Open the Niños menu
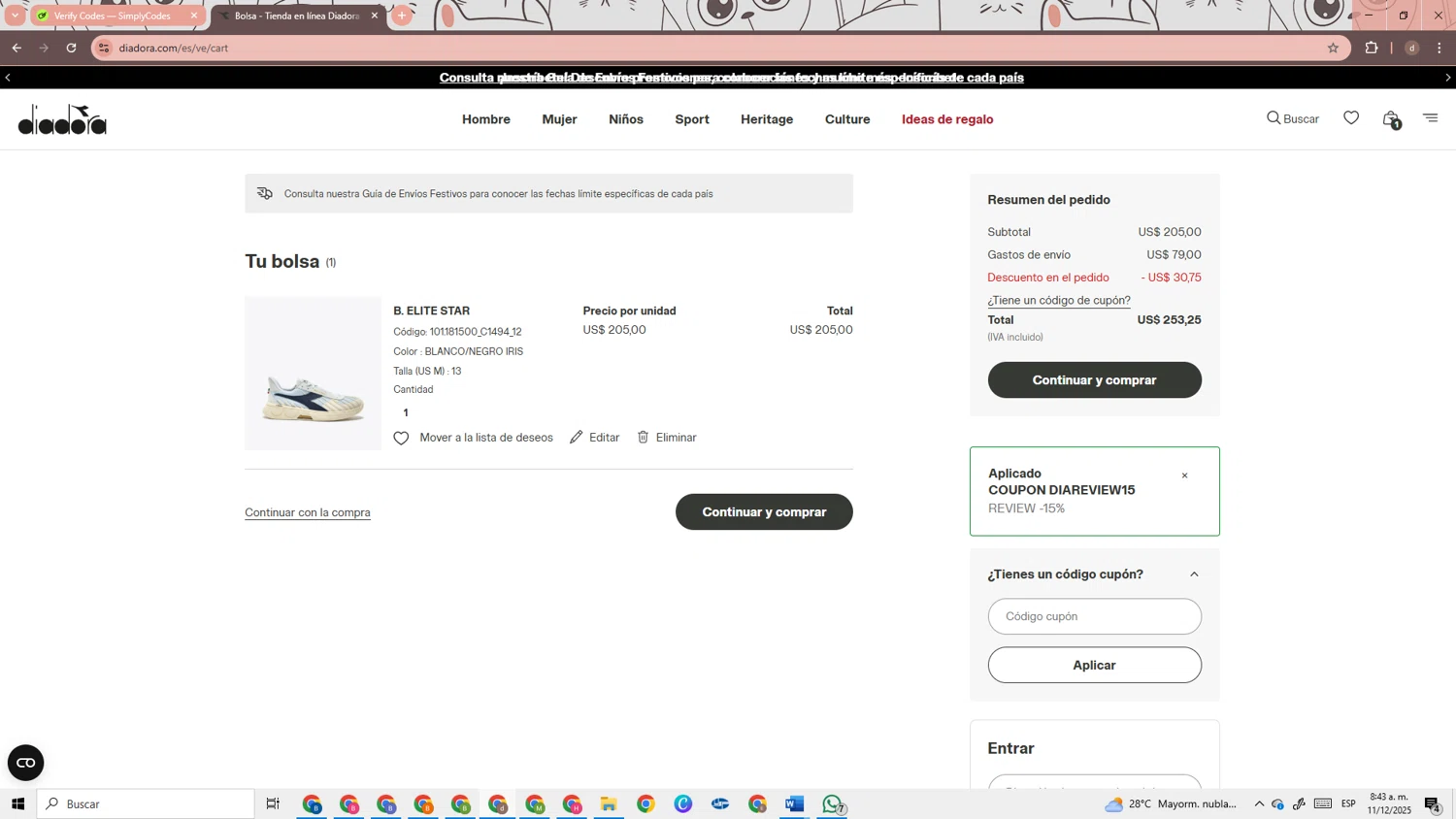Viewport: 1456px width, 819px height. pos(626,119)
